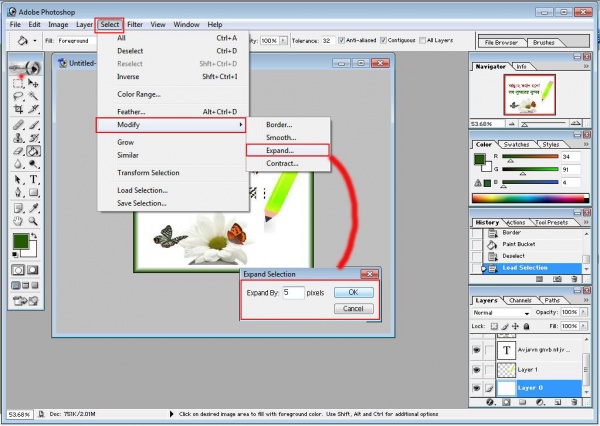Open the Layers panel flyout menu
Image resolution: width=600 pixels, height=426 pixels.
(x=586, y=300)
